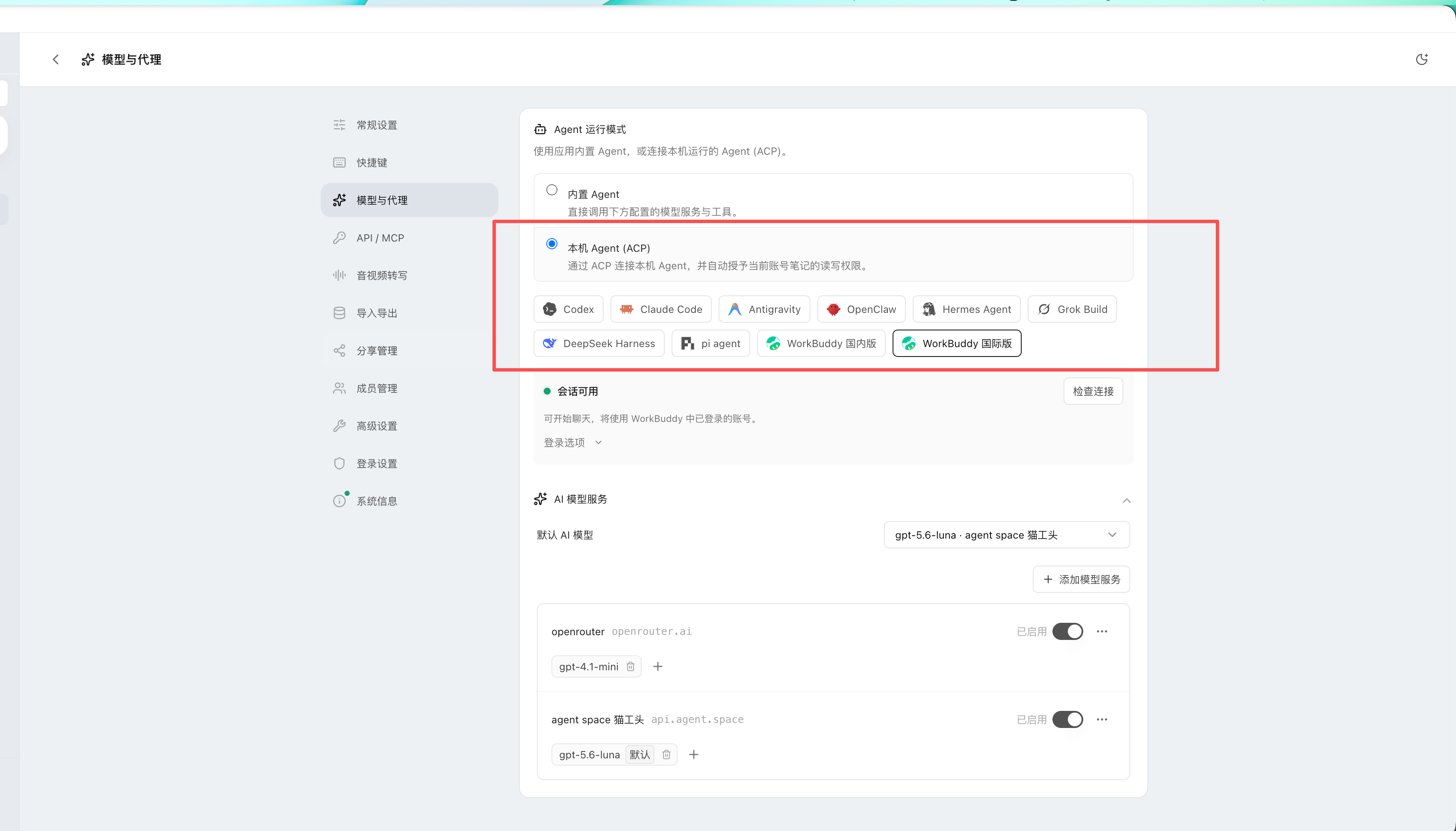Pick the Hermes Agent option
The height and width of the screenshot is (831, 1456).
point(966,309)
